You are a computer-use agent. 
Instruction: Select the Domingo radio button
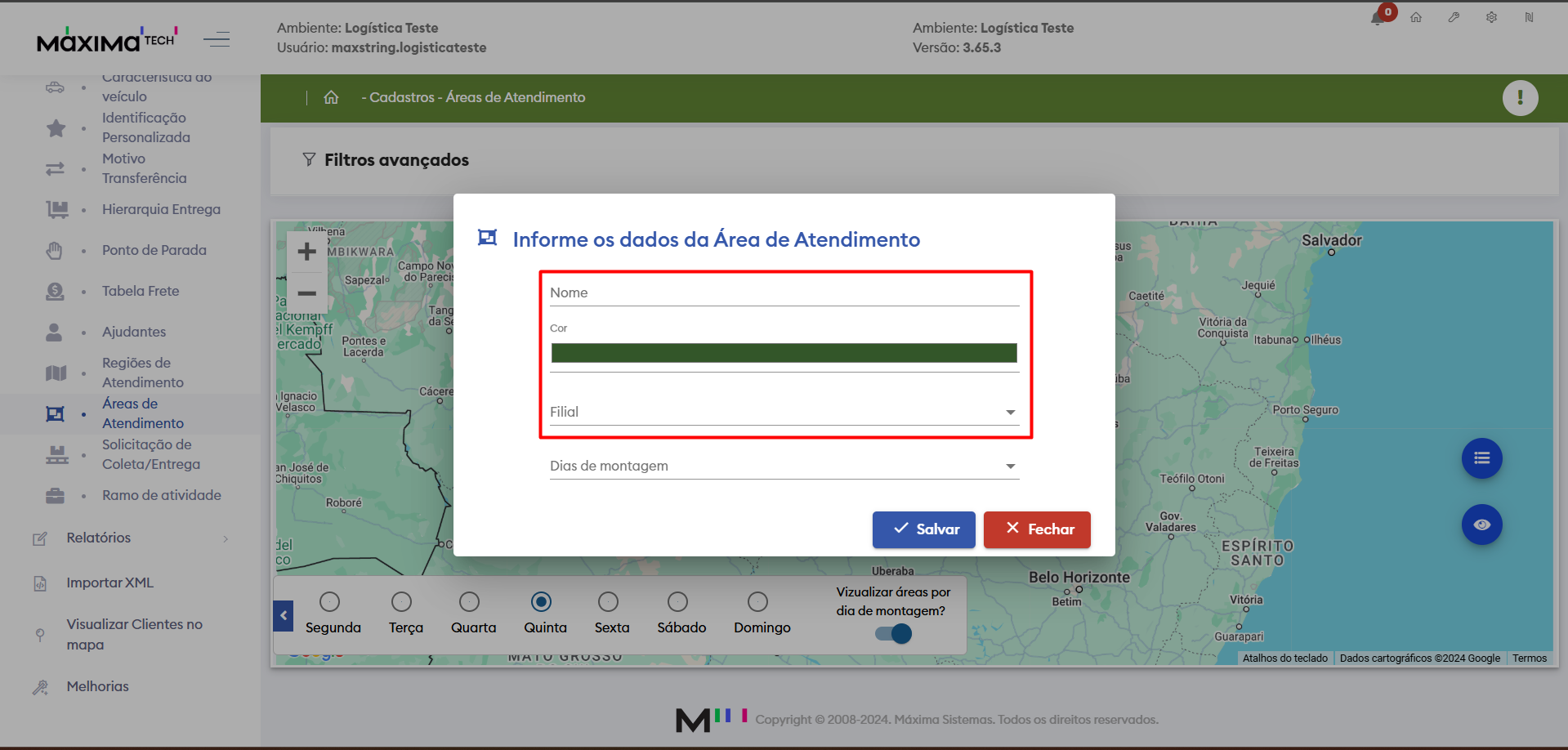point(757,602)
